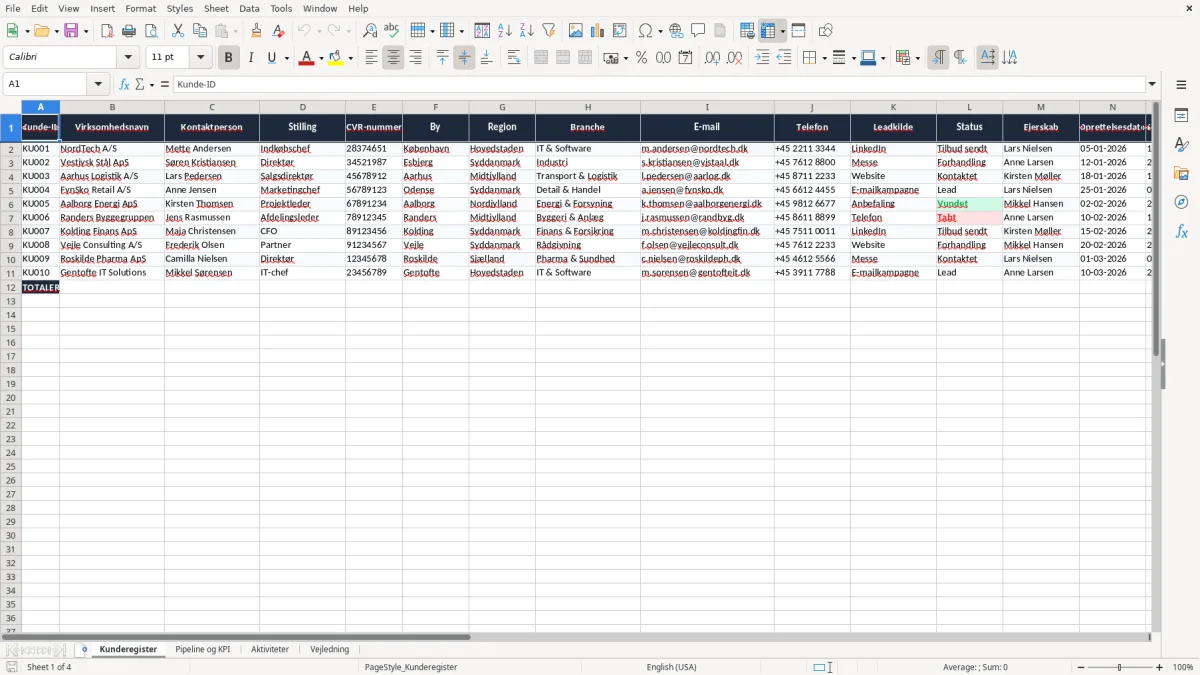Click the Print icon
Viewport: 1200px width, 675px height.
pos(129,31)
